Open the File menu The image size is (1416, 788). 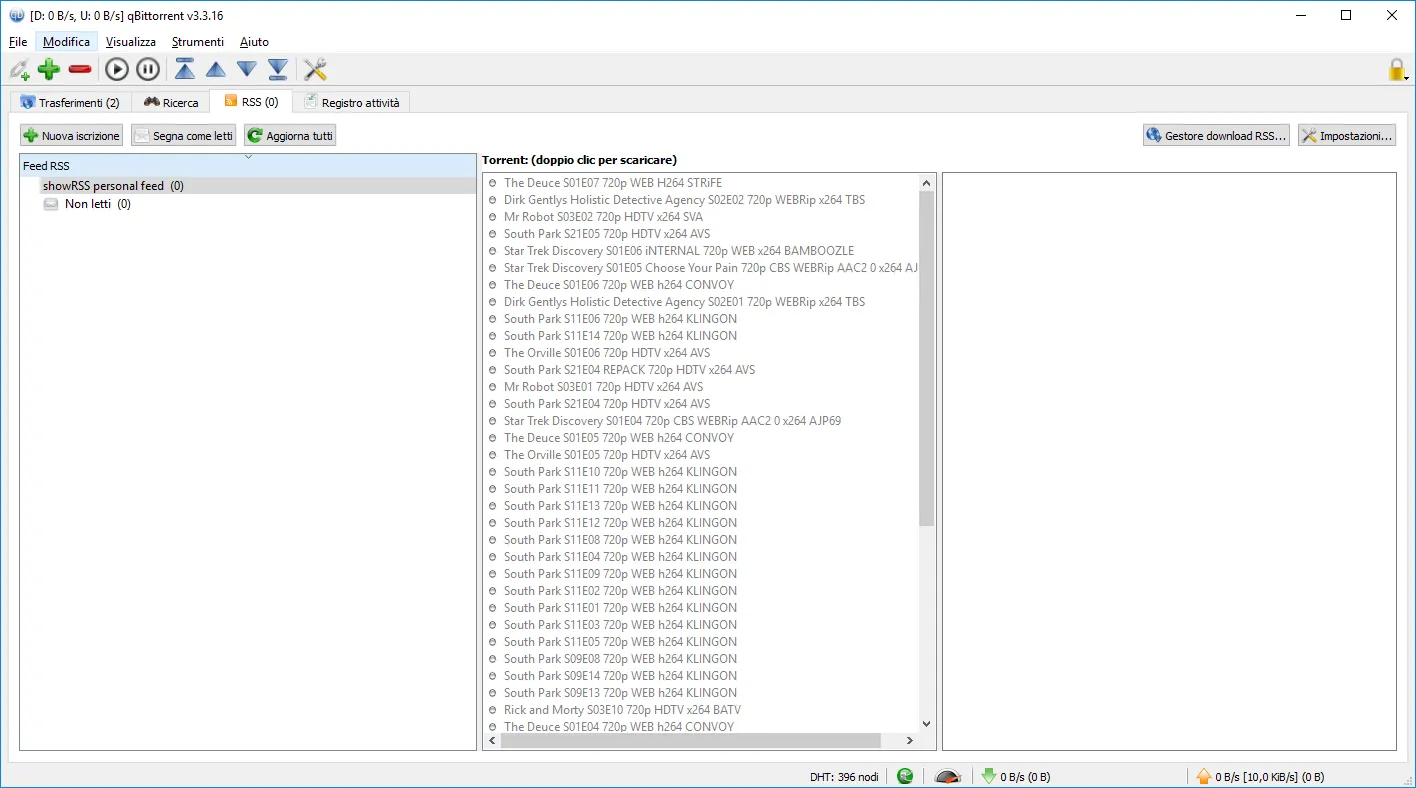[18, 42]
